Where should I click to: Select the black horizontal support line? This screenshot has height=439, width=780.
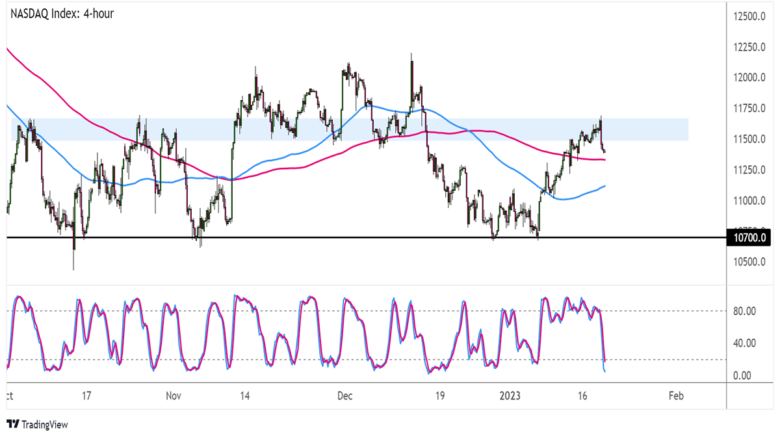(300, 237)
